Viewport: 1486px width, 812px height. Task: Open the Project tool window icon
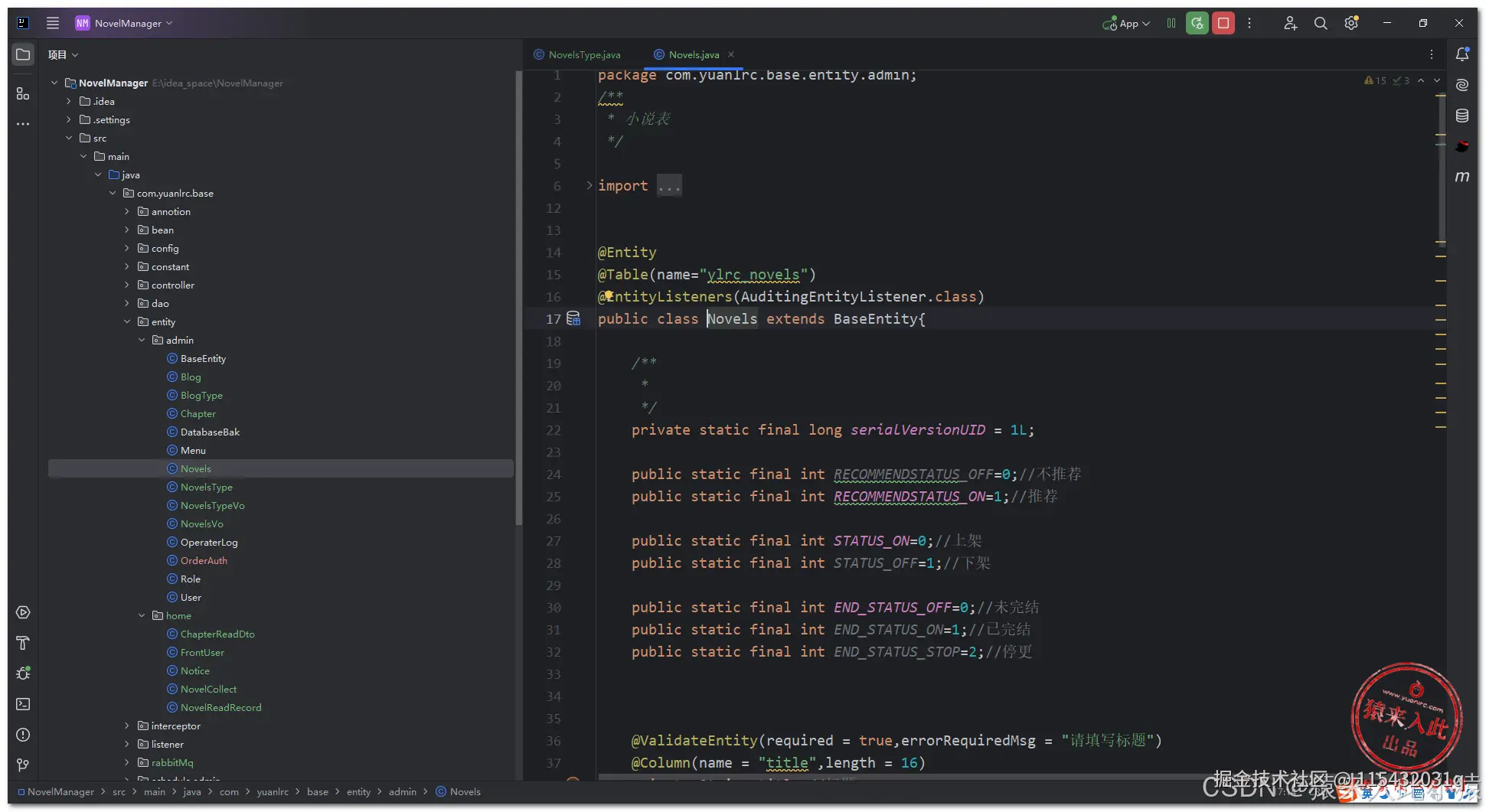[23, 55]
